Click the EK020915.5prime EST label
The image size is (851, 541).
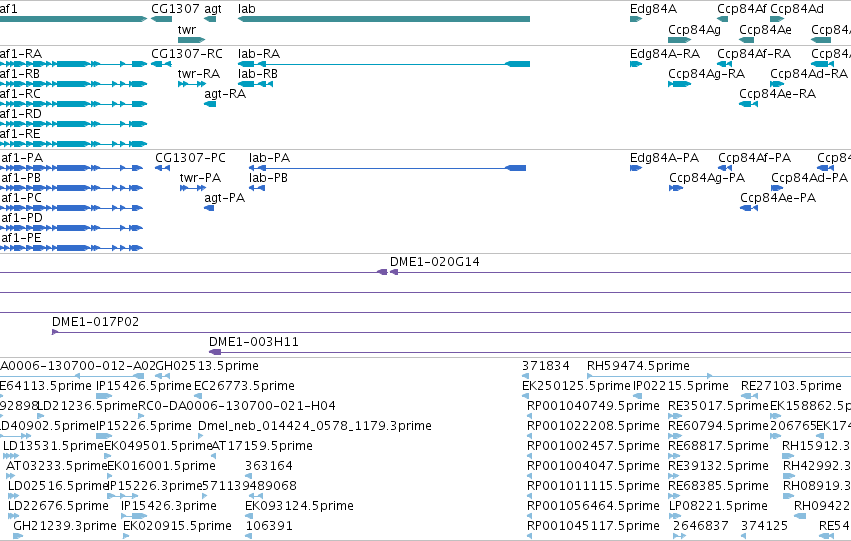coord(177,526)
